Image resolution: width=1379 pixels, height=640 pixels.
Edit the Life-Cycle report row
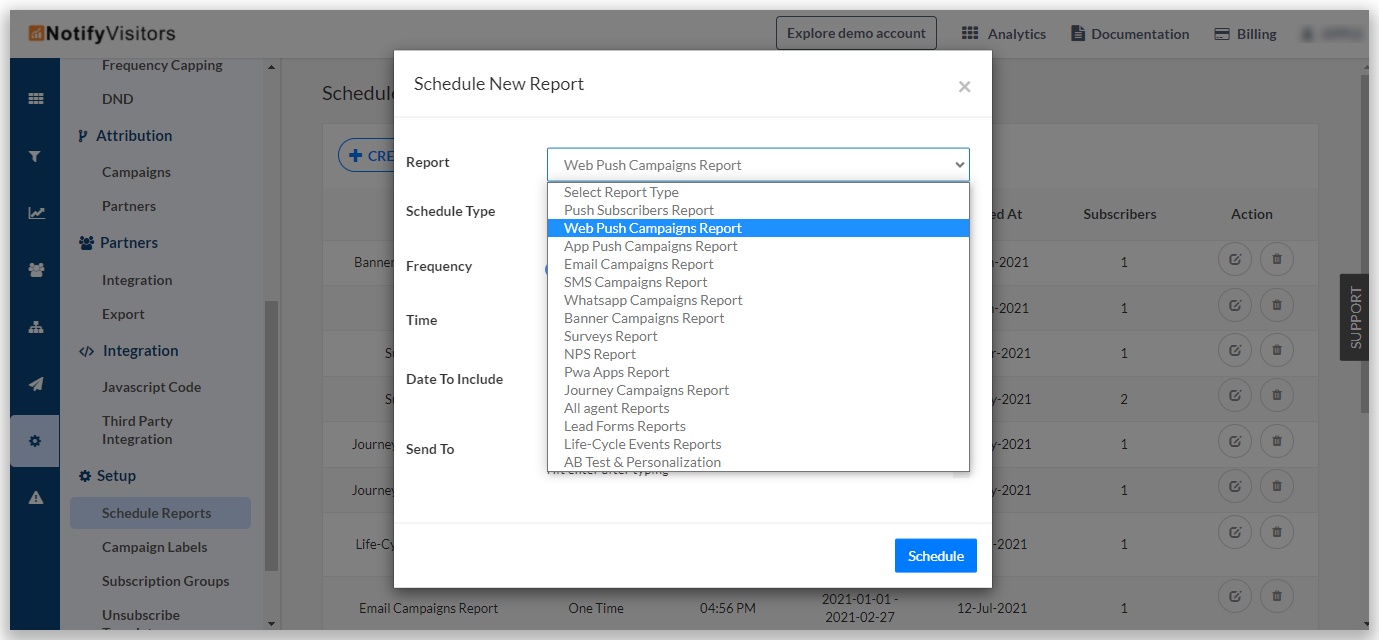point(1235,533)
